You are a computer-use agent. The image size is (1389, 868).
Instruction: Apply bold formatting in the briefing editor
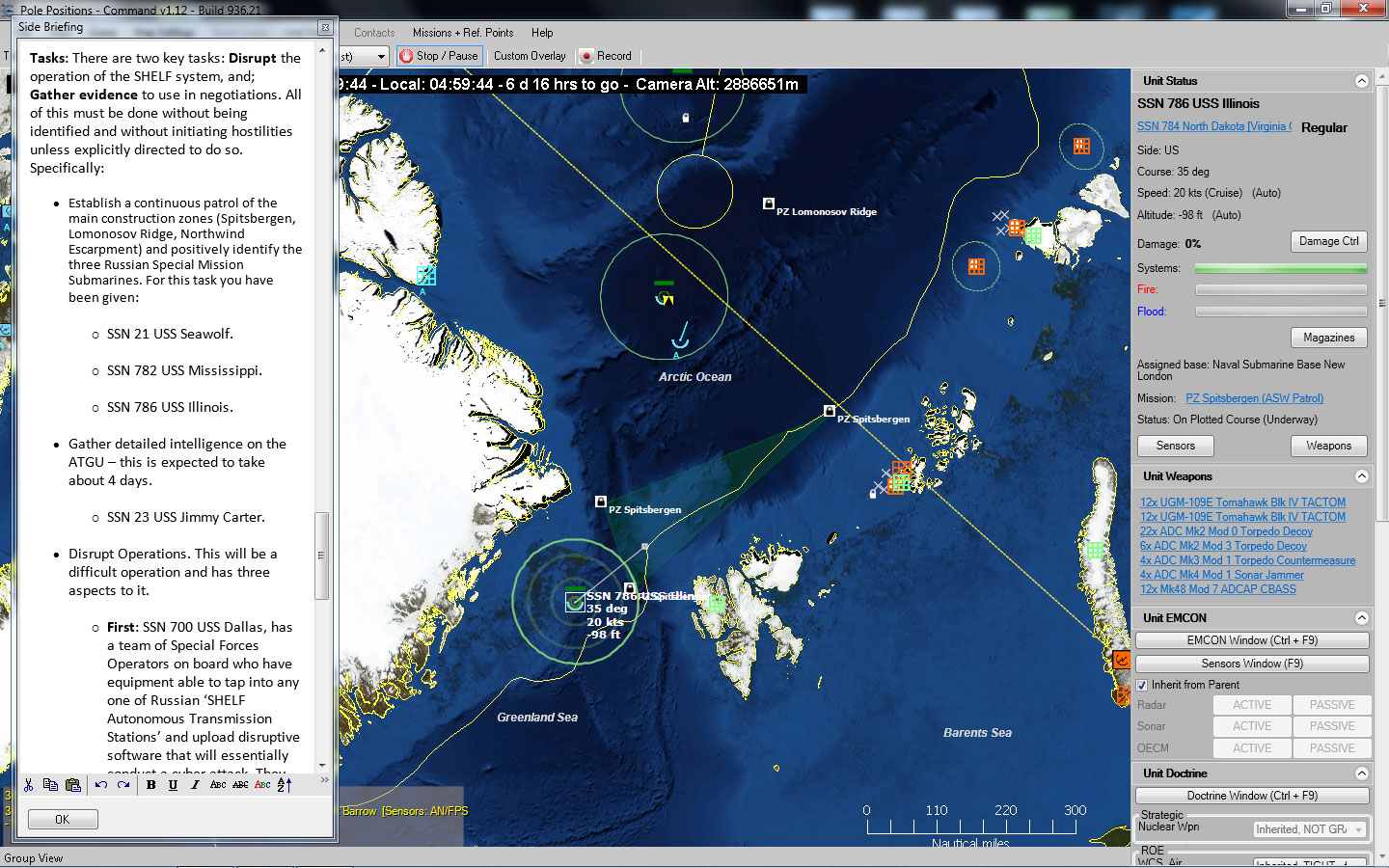coord(150,784)
